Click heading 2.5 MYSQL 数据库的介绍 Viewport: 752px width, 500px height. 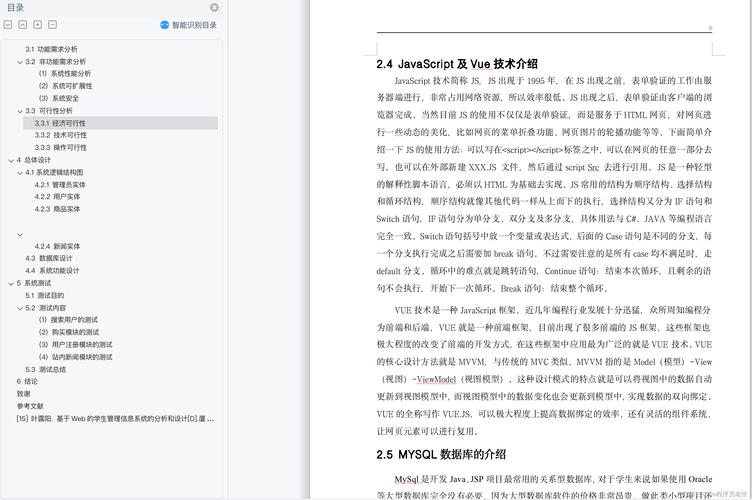pos(441,454)
